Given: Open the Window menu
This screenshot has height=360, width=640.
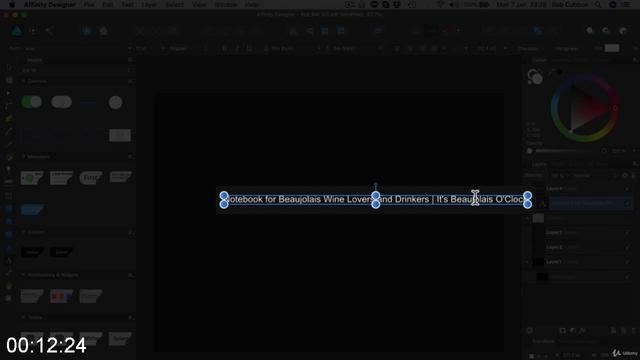Looking at the screenshot, I should tap(226, 4).
